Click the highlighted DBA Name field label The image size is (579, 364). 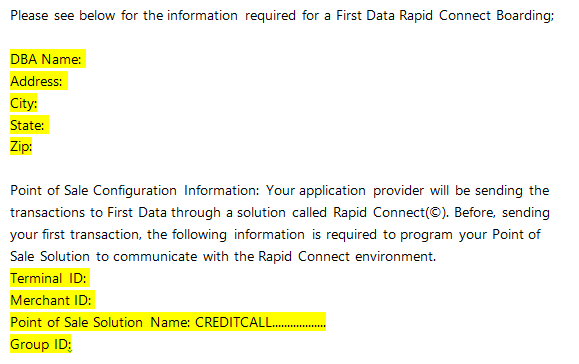pos(46,59)
